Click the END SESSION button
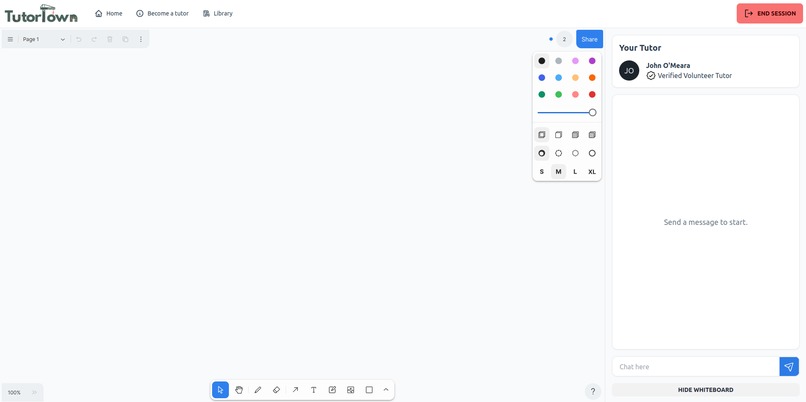The width and height of the screenshot is (806, 402). pos(770,13)
